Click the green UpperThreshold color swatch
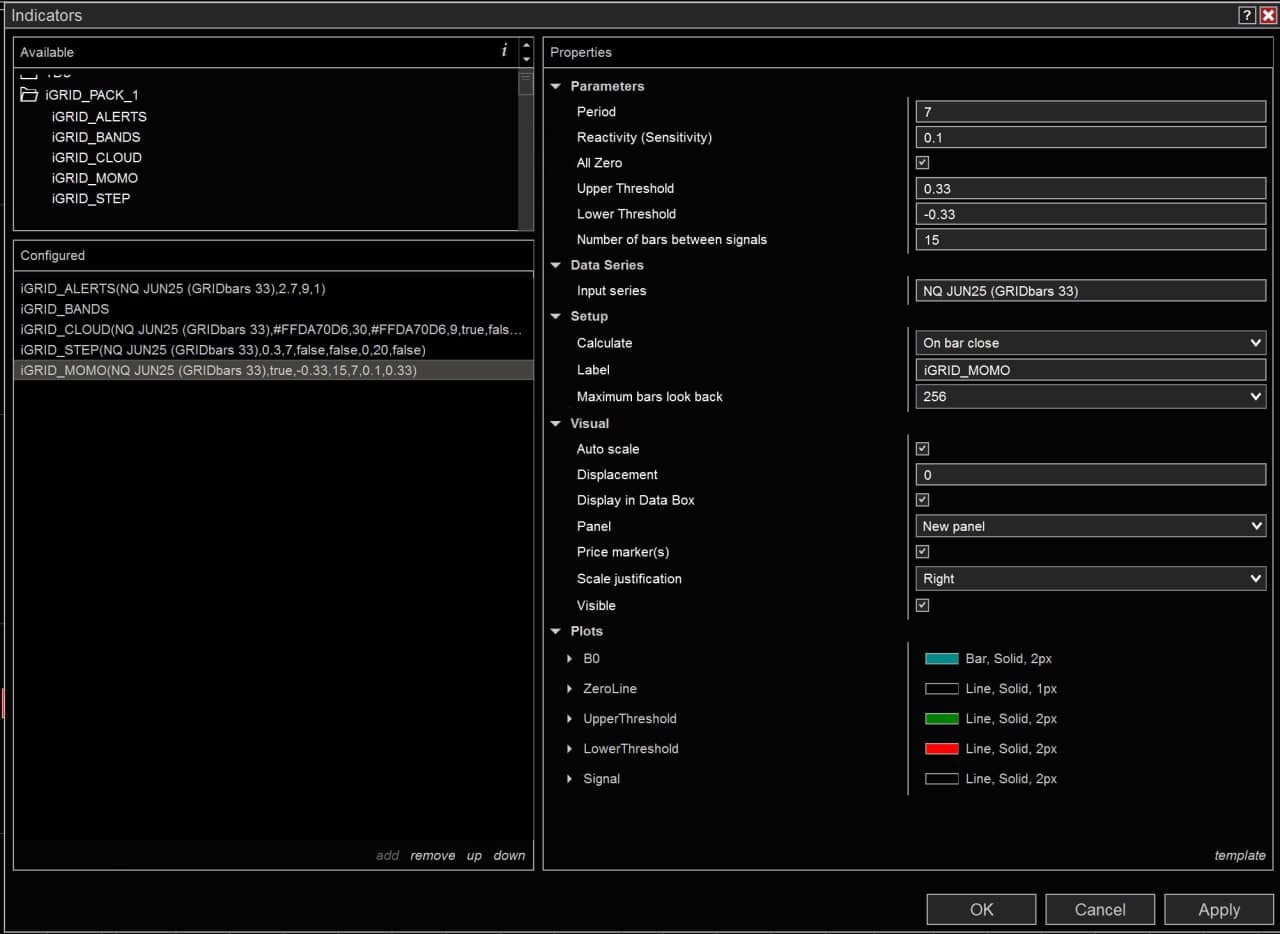1280x934 pixels. 941,719
